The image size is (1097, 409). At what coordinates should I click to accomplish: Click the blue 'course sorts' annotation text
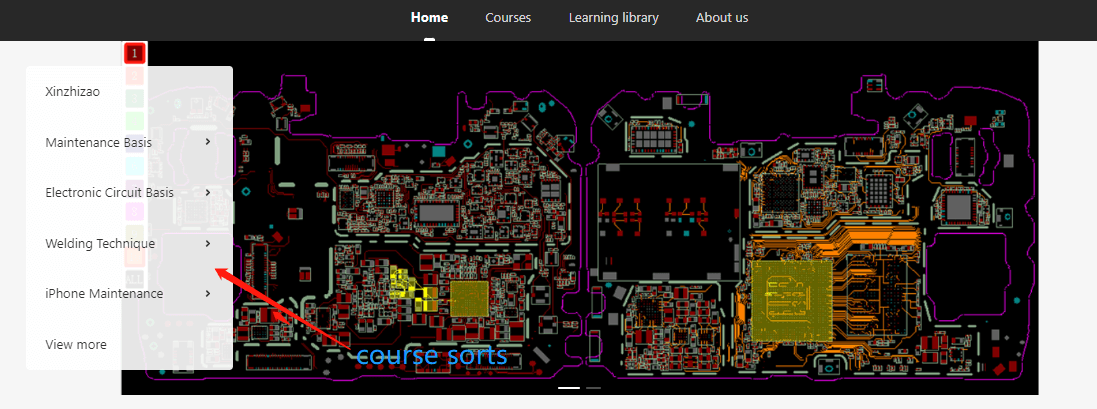pyautogui.click(x=431, y=355)
